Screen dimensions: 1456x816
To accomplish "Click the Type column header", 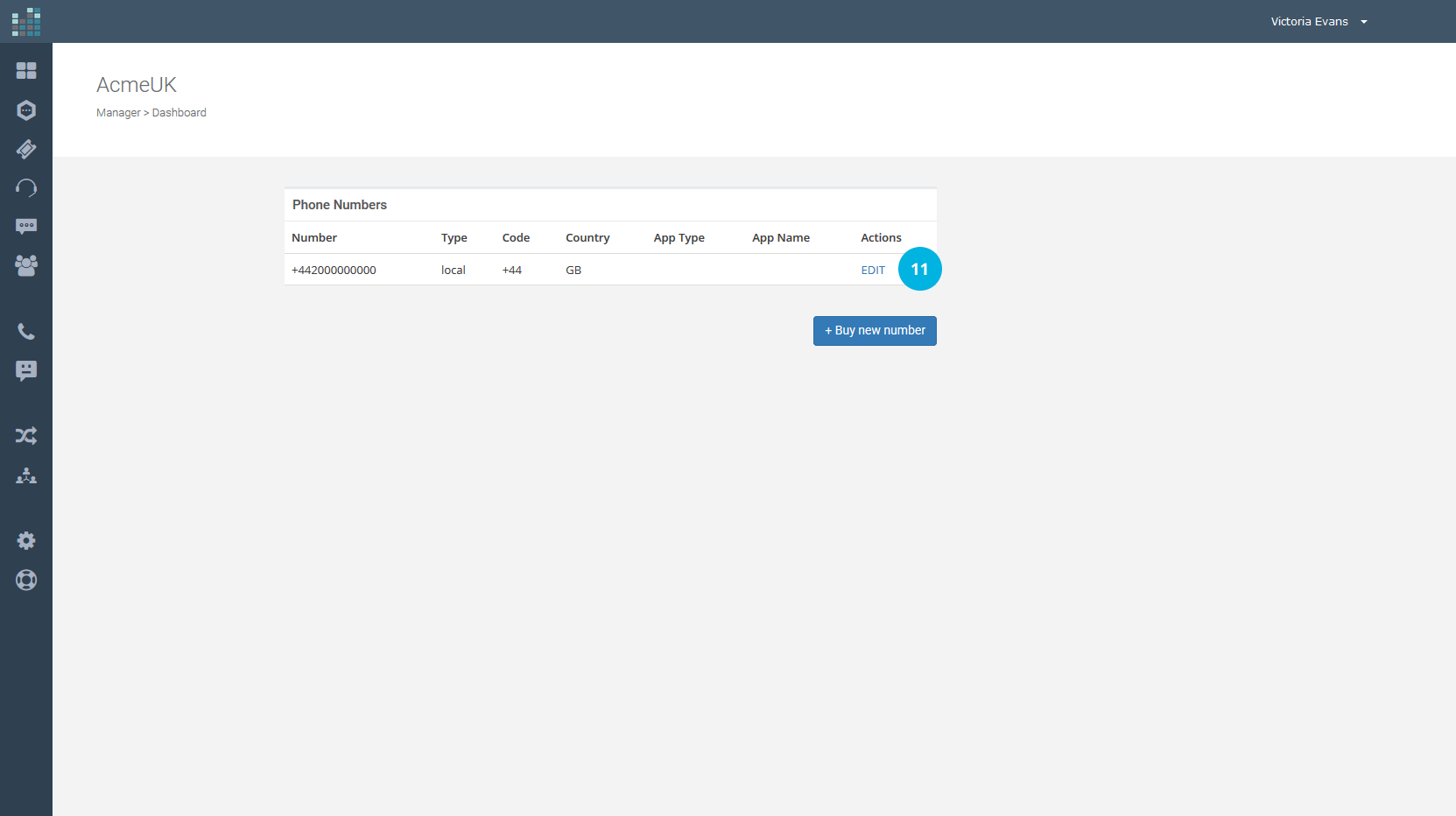I will pyautogui.click(x=454, y=238).
